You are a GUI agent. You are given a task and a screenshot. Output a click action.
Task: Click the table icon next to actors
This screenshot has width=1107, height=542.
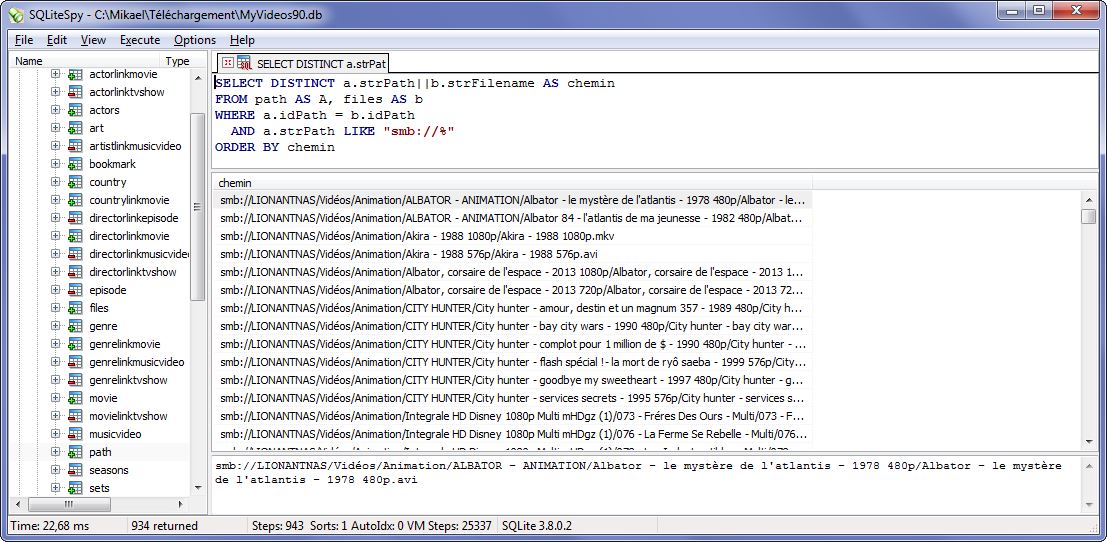(75, 110)
